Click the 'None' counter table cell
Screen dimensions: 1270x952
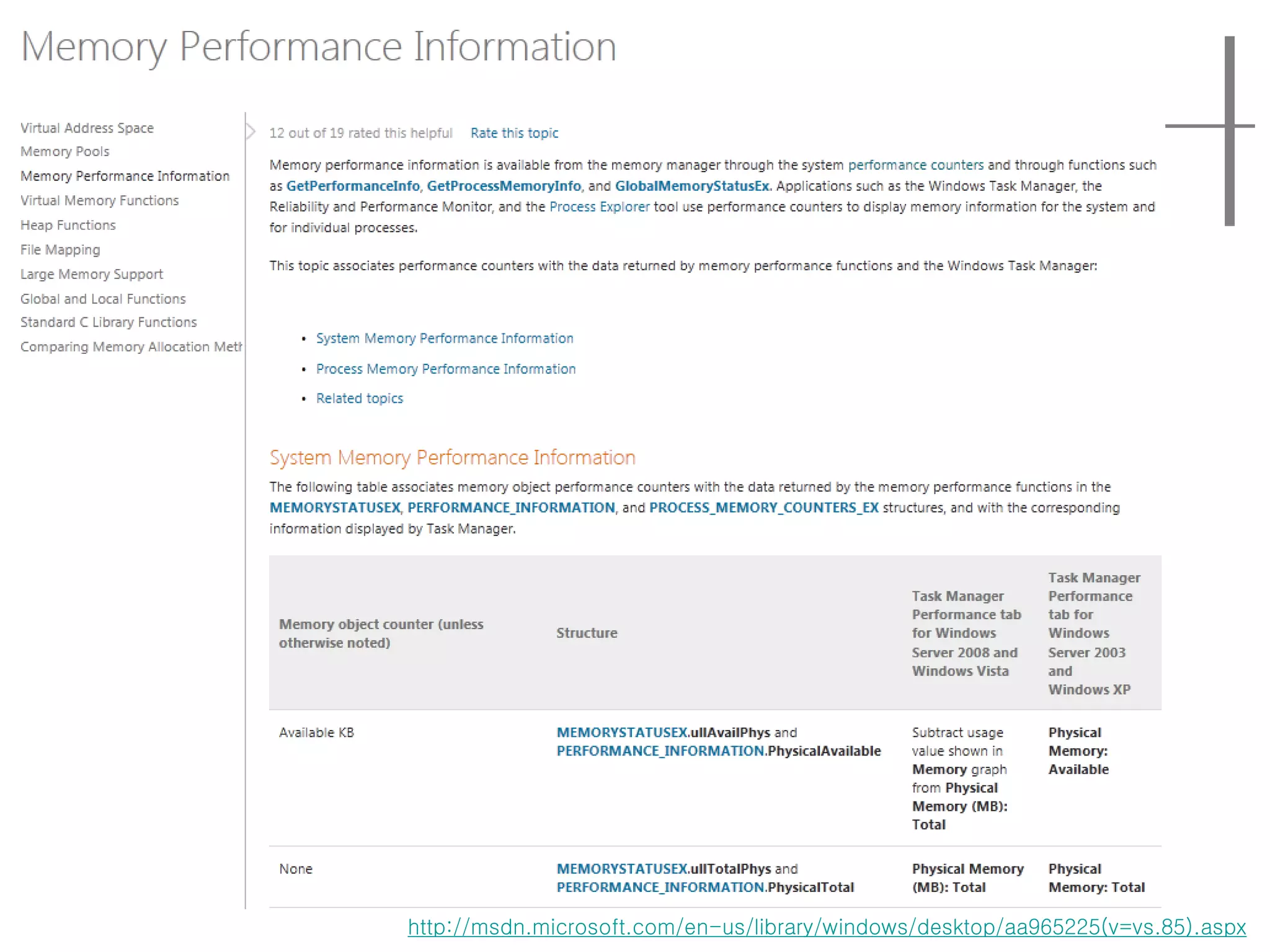[x=295, y=869]
